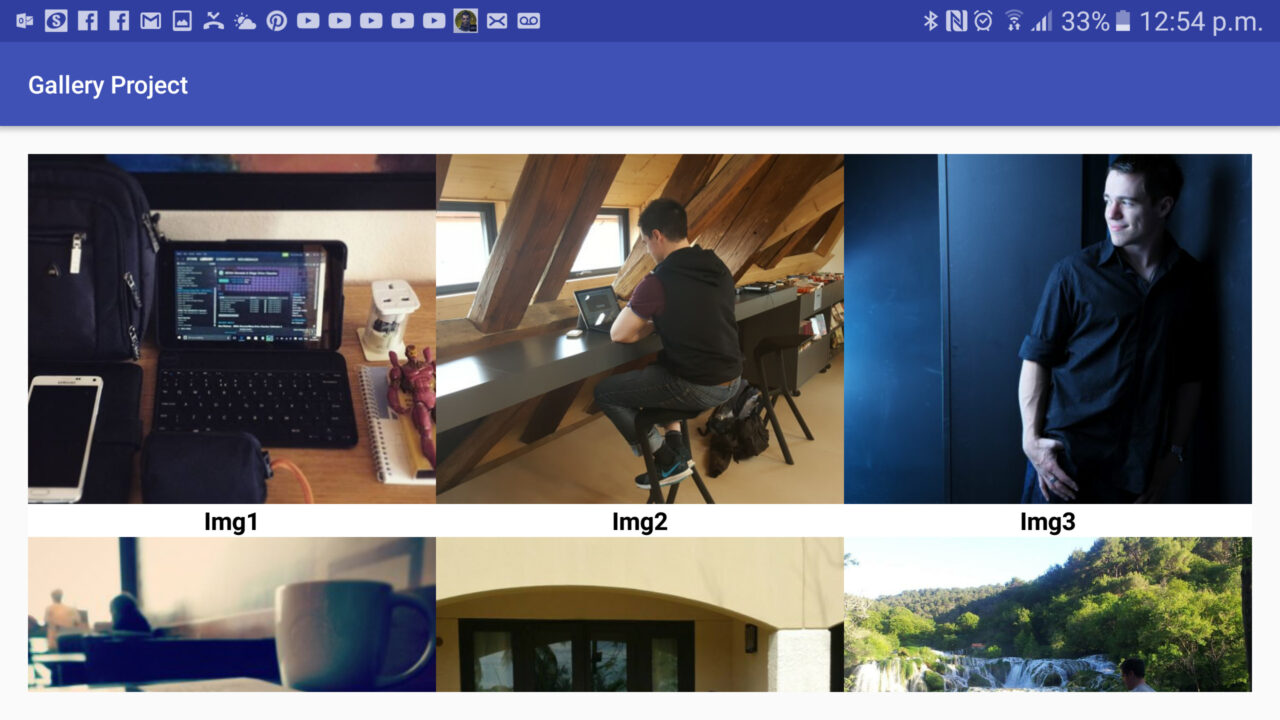Tap the picture notification icon
The image size is (1280, 720).
[x=182, y=21]
